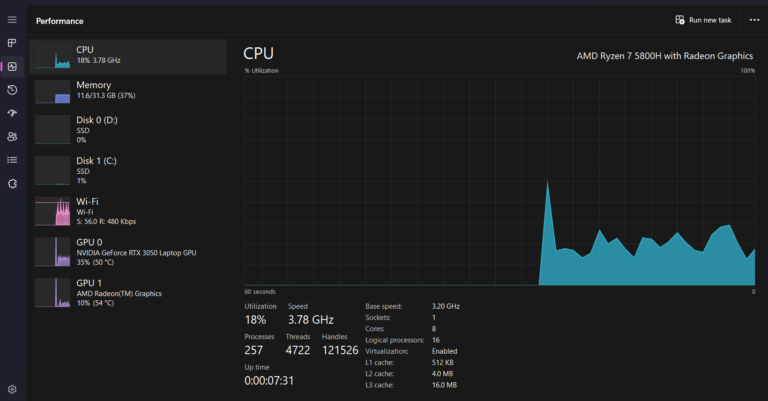Click the Memory mini graph thumbnail

52,92
